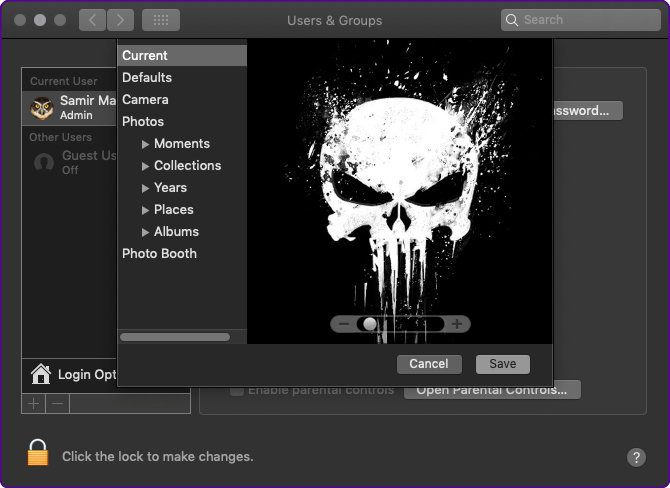Go back with the left arrow button
Viewport: 670px width, 488px height.
(x=92, y=20)
